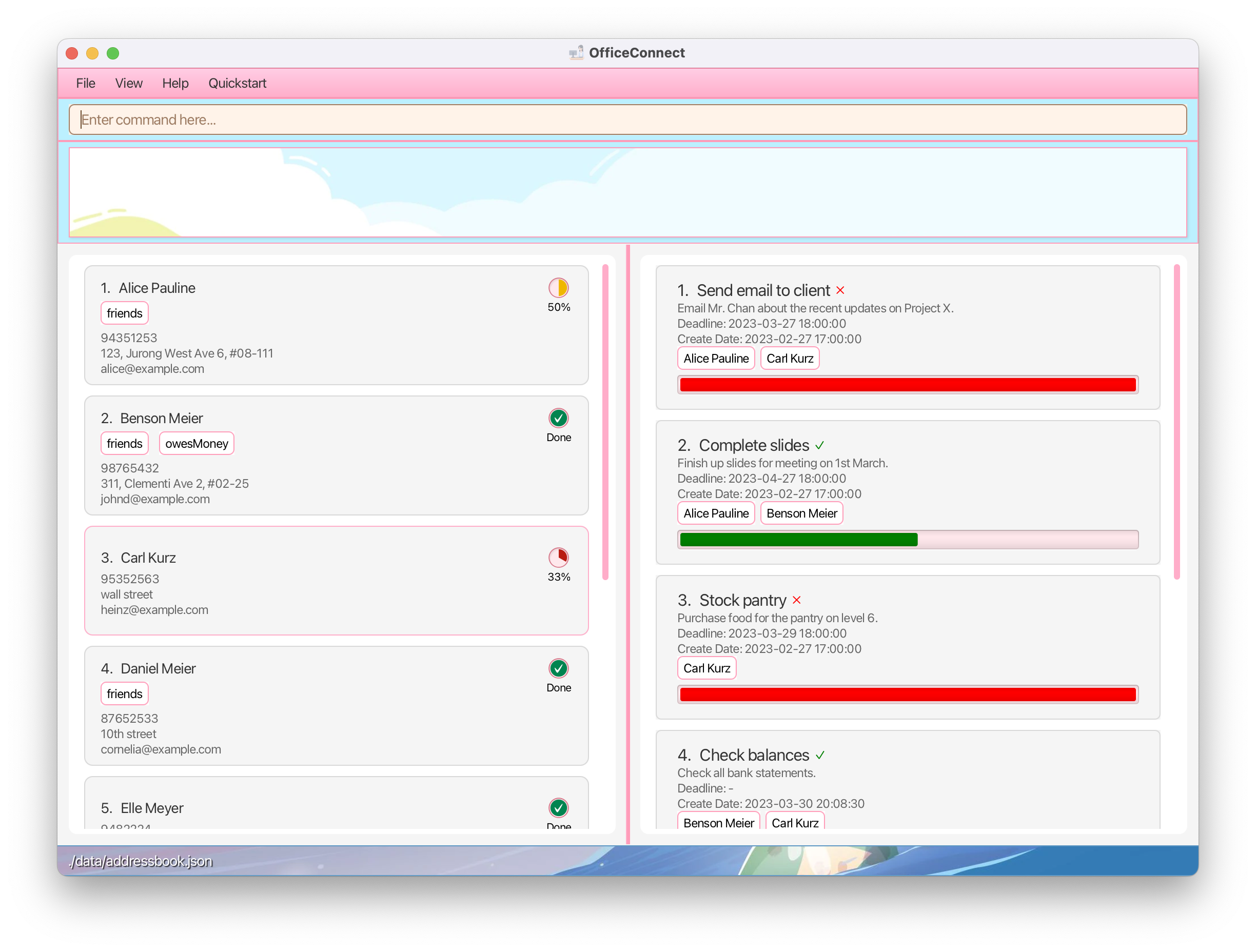Click Alice Pauline's friends tag
Screen dimensions: 1256x952
(x=124, y=313)
